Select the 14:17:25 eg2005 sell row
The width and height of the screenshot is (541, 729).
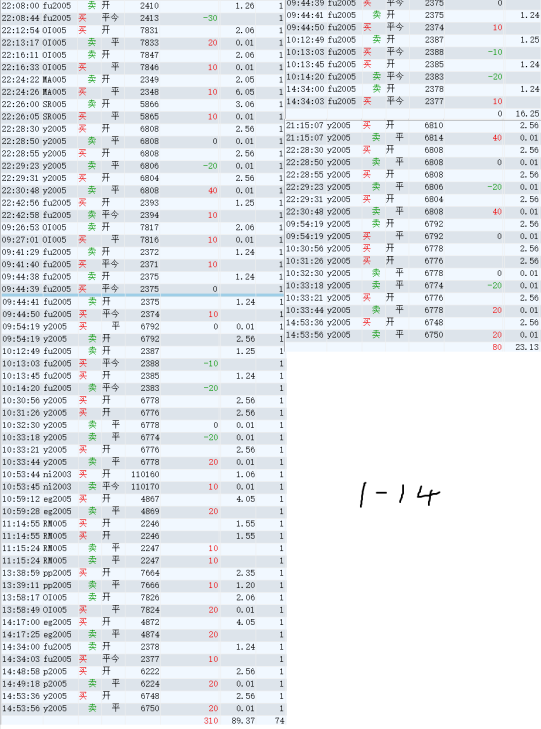pos(143,634)
